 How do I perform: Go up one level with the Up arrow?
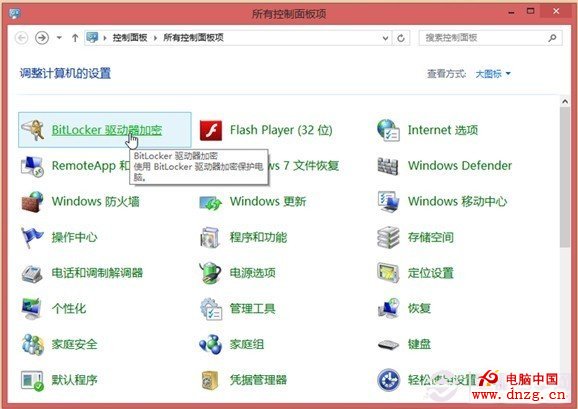[x=75, y=38]
